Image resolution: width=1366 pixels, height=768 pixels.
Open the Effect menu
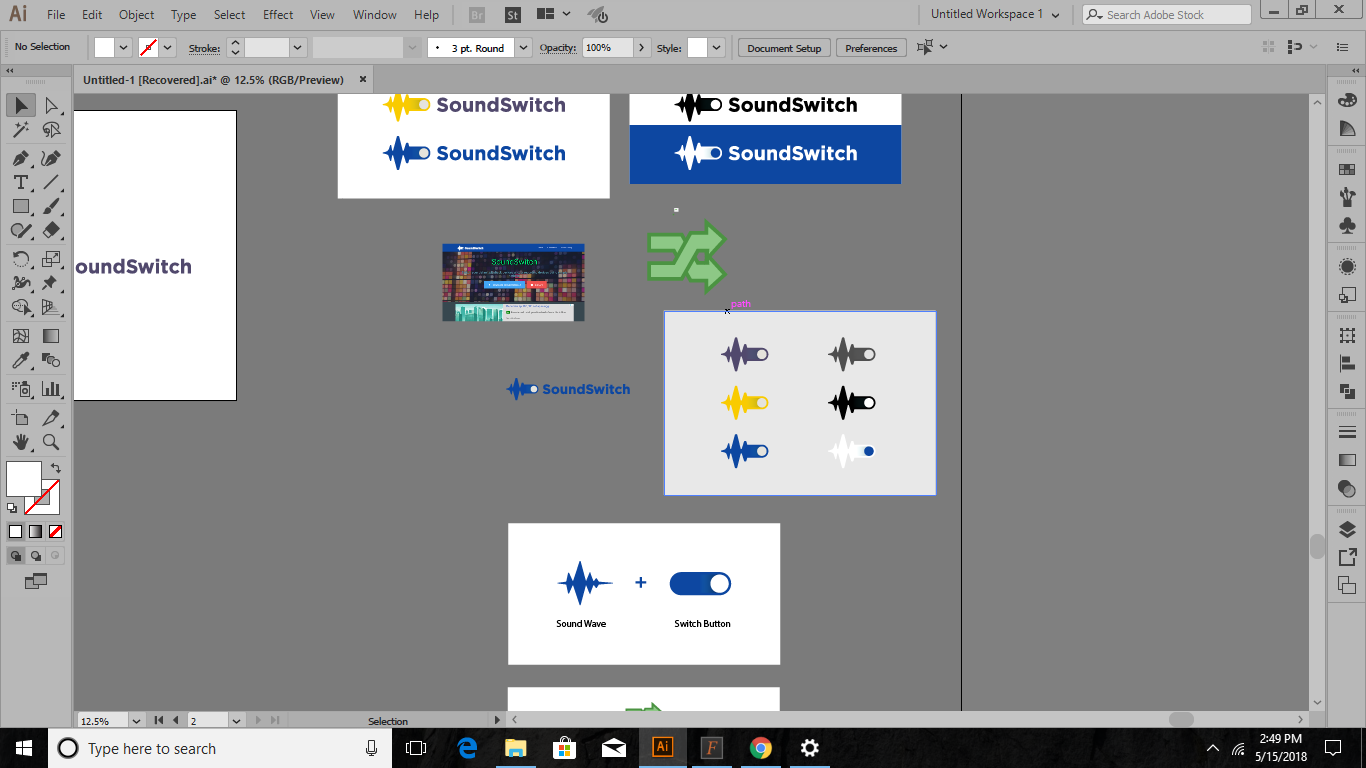click(x=277, y=14)
